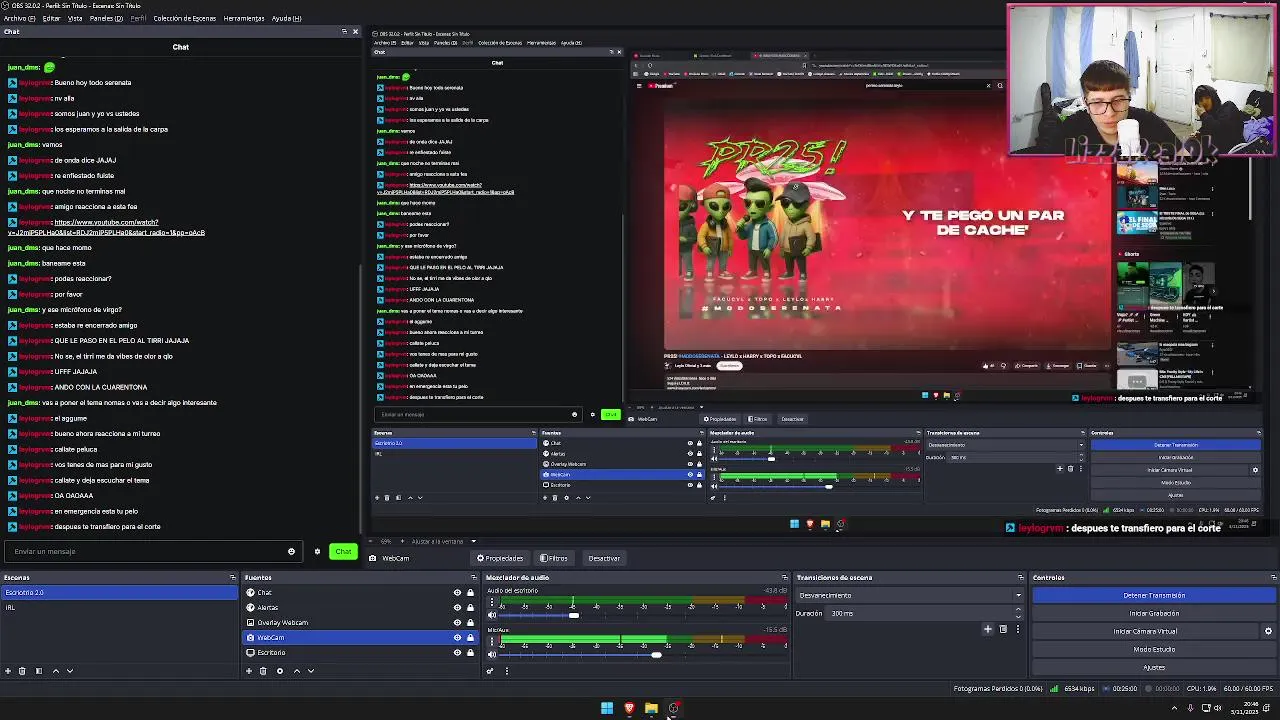Hide the Alertas source eye icon
The image size is (1280, 720).
[457, 607]
